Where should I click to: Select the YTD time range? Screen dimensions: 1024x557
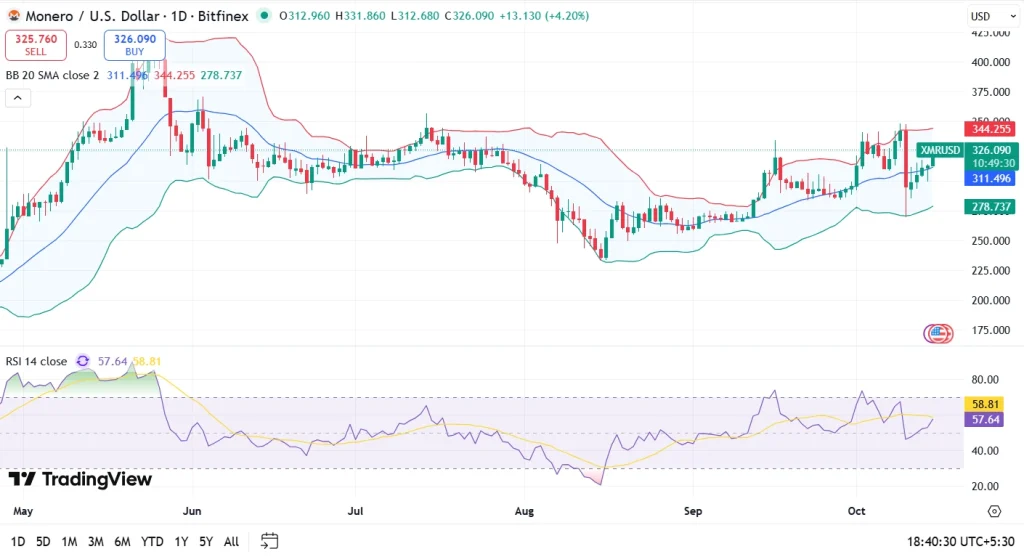[153, 541]
